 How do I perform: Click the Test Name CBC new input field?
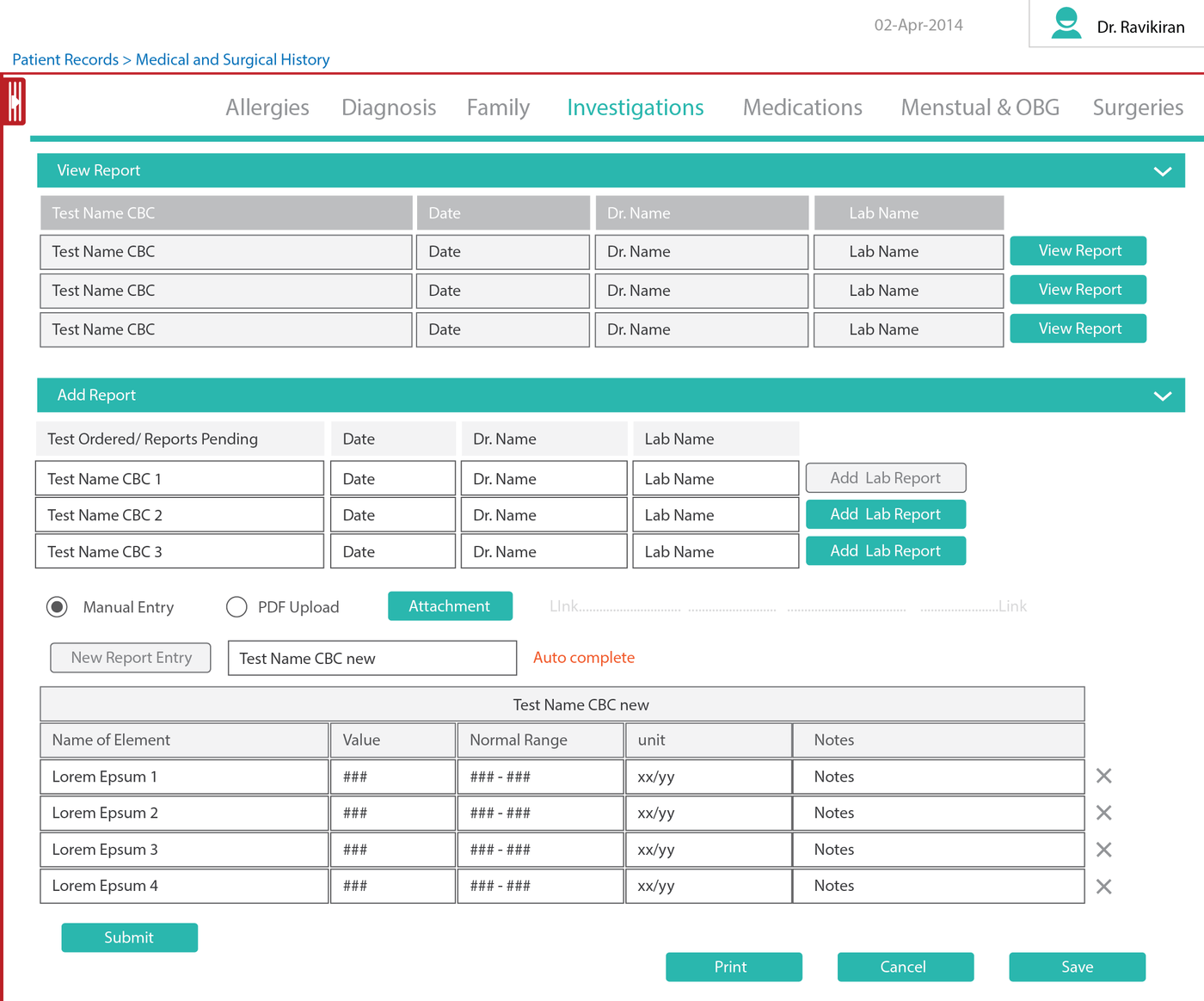point(372,658)
